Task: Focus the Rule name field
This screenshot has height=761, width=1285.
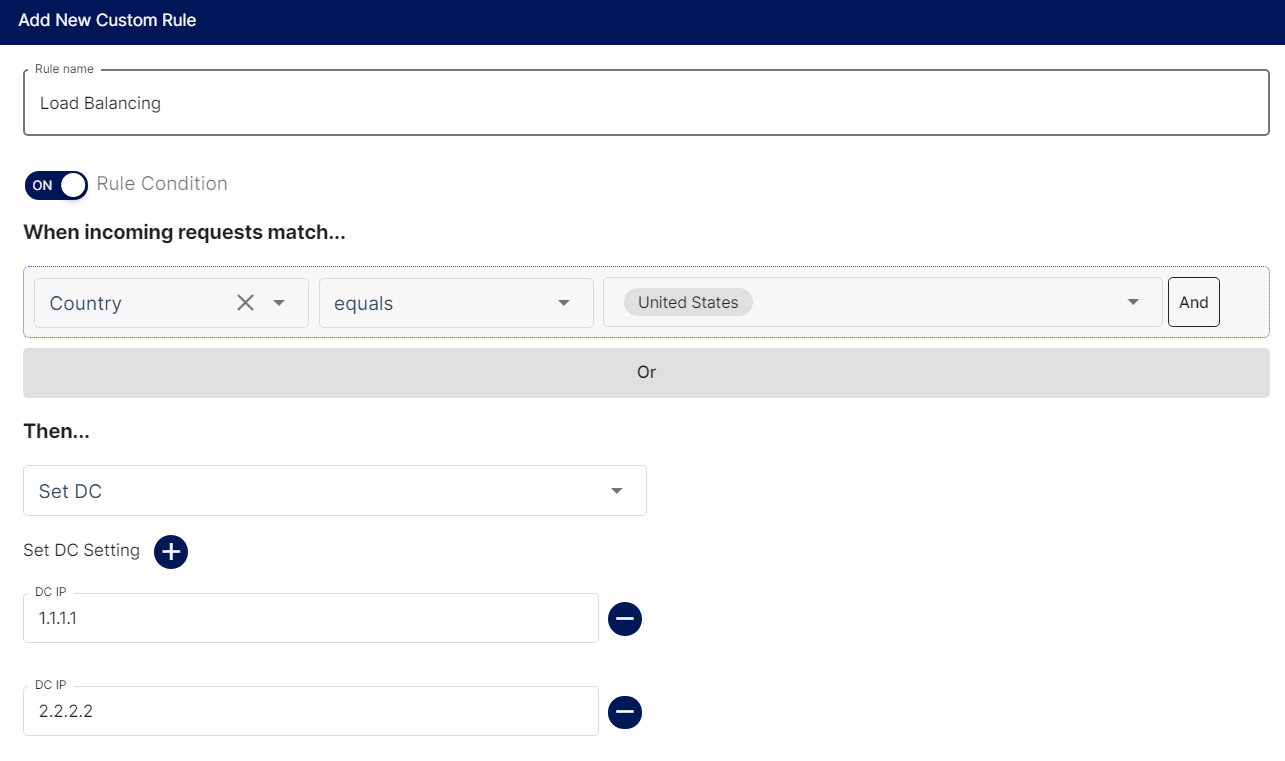Action: pyautogui.click(x=646, y=103)
